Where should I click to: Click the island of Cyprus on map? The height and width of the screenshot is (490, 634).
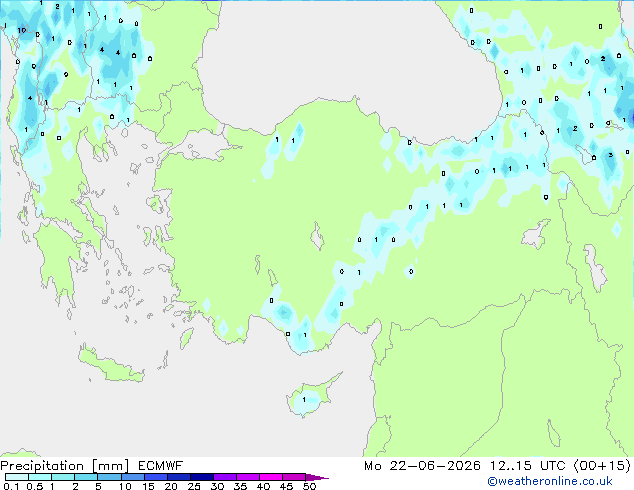[x=311, y=396]
